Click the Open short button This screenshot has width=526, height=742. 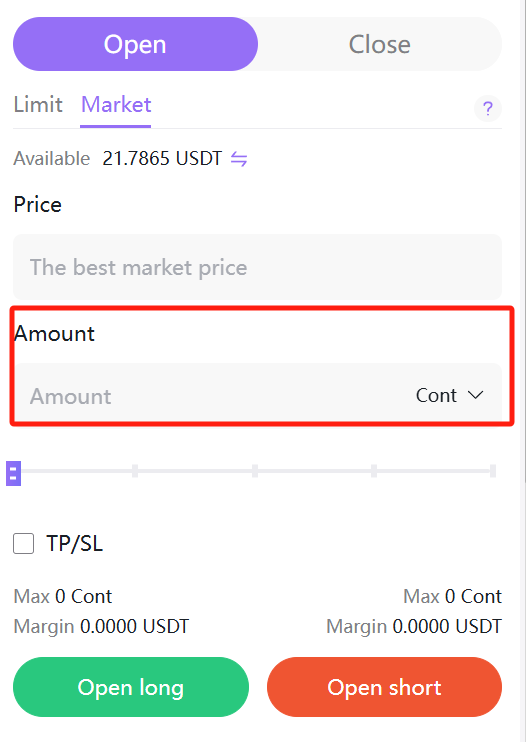[x=385, y=687]
